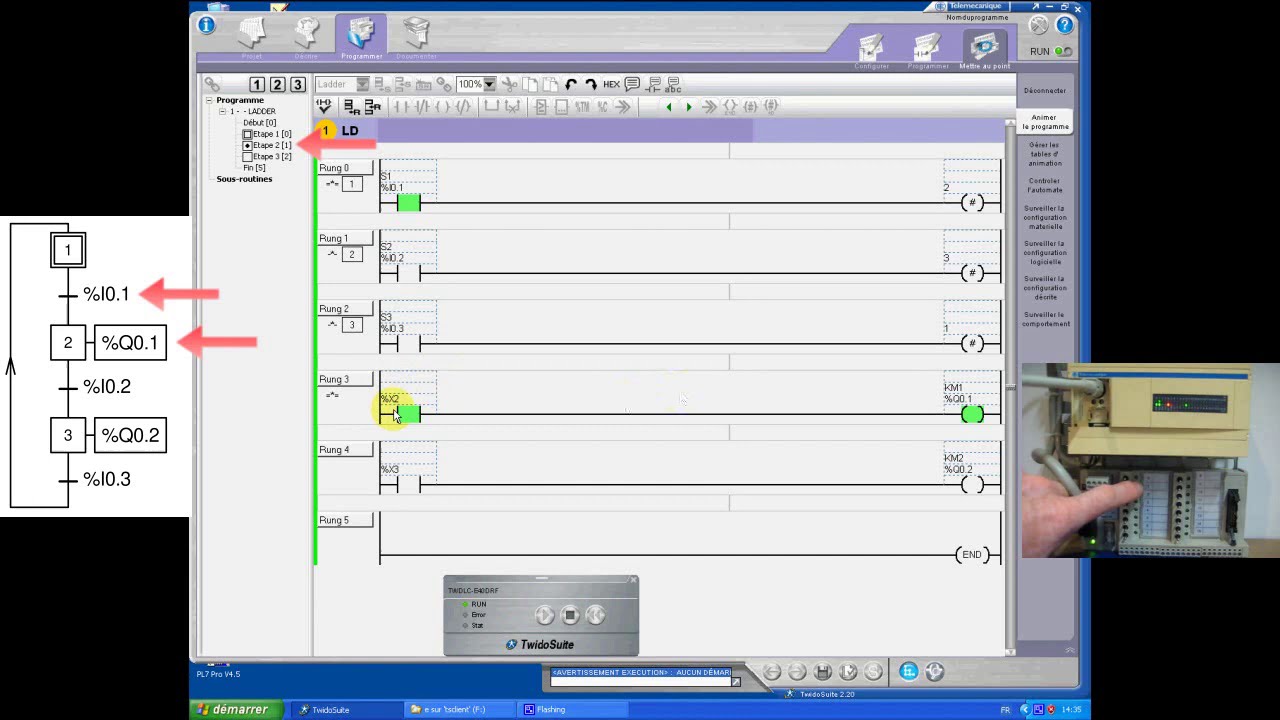Image resolution: width=1280 pixels, height=720 pixels.
Task: Open the preferences tools icon near help
Action: pyautogui.click(x=1039, y=26)
